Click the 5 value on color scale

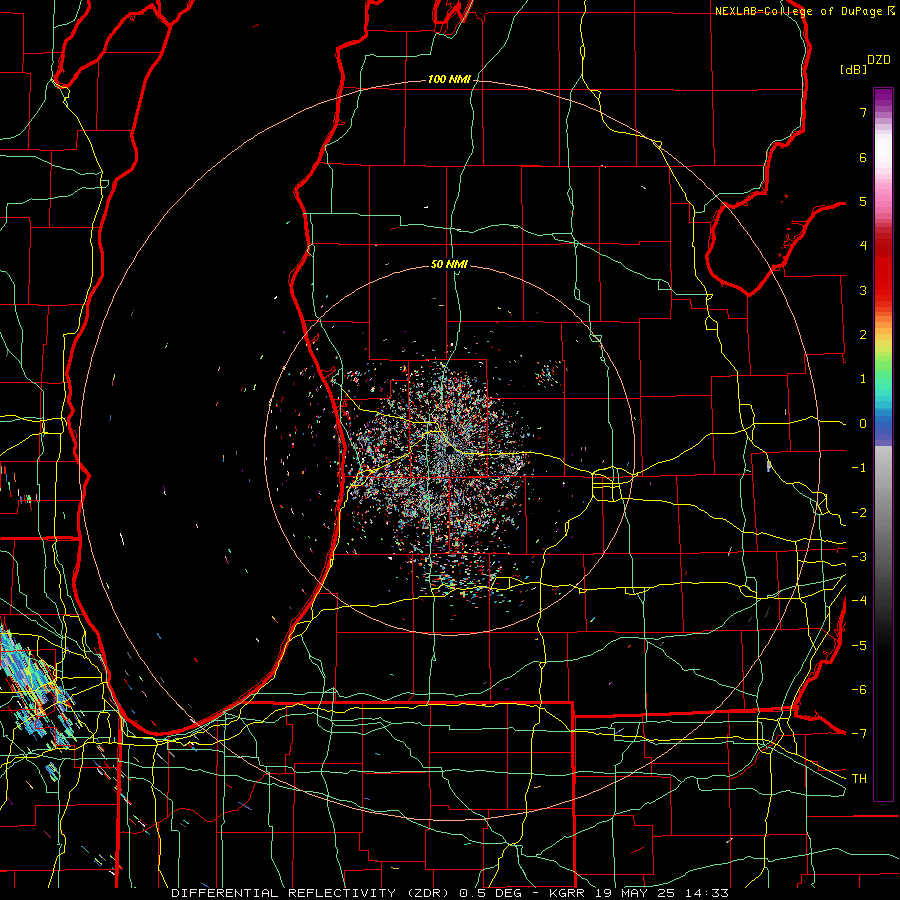[863, 201]
